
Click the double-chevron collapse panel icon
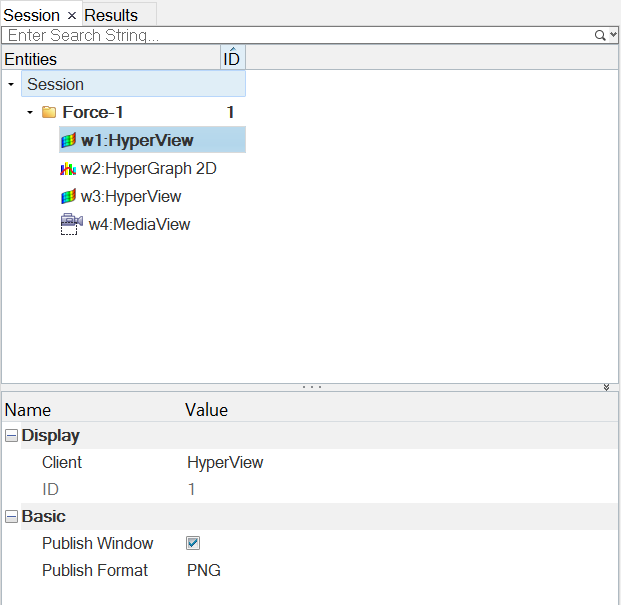[607, 387]
